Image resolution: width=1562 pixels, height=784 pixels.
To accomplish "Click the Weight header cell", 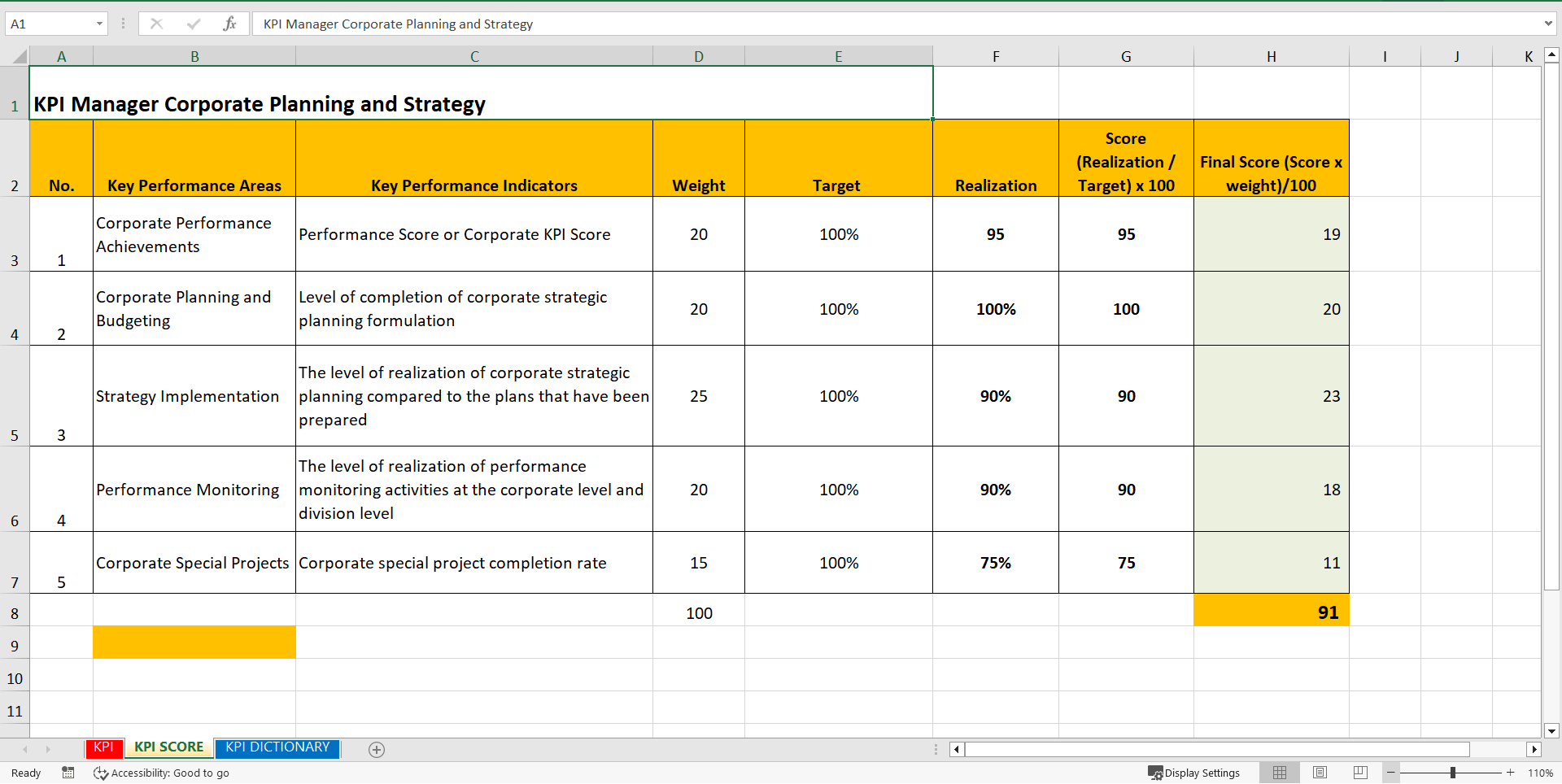I will point(699,159).
